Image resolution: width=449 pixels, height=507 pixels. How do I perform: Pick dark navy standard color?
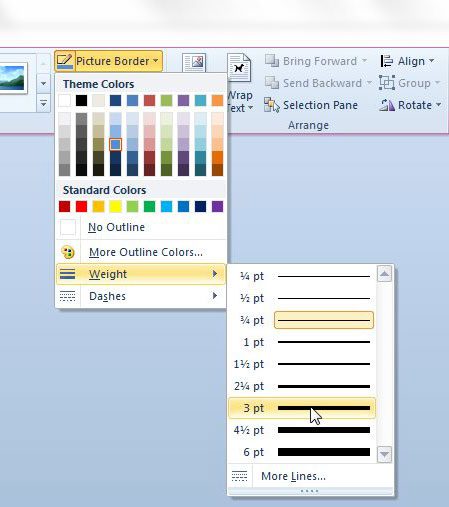(x=200, y=206)
